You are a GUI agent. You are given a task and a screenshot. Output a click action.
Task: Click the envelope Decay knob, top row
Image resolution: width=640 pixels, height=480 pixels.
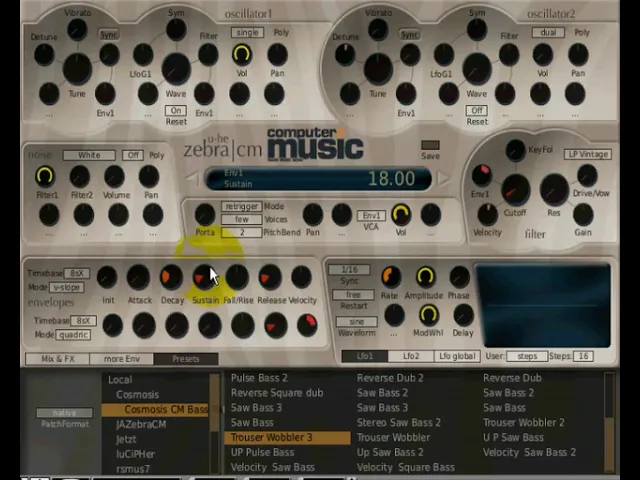click(171, 277)
